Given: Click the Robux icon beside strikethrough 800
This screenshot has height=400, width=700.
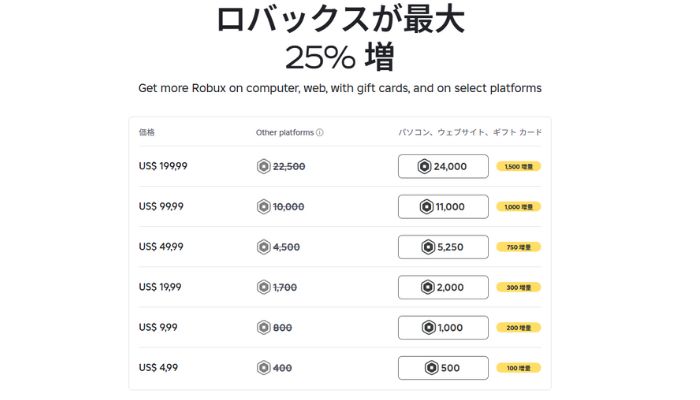Looking at the screenshot, I should pos(264,327).
